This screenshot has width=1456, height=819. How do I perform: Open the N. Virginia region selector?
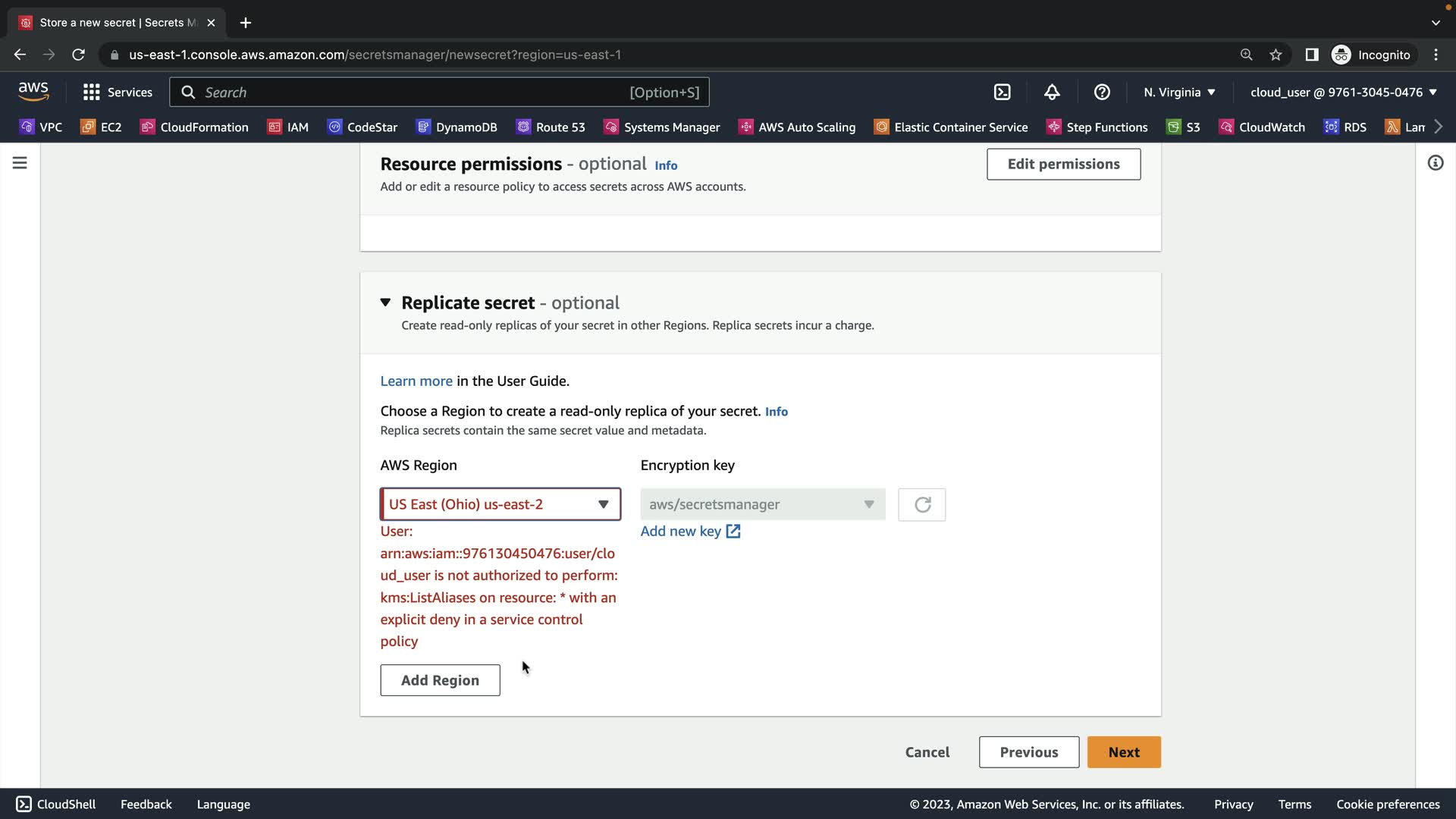point(1179,92)
